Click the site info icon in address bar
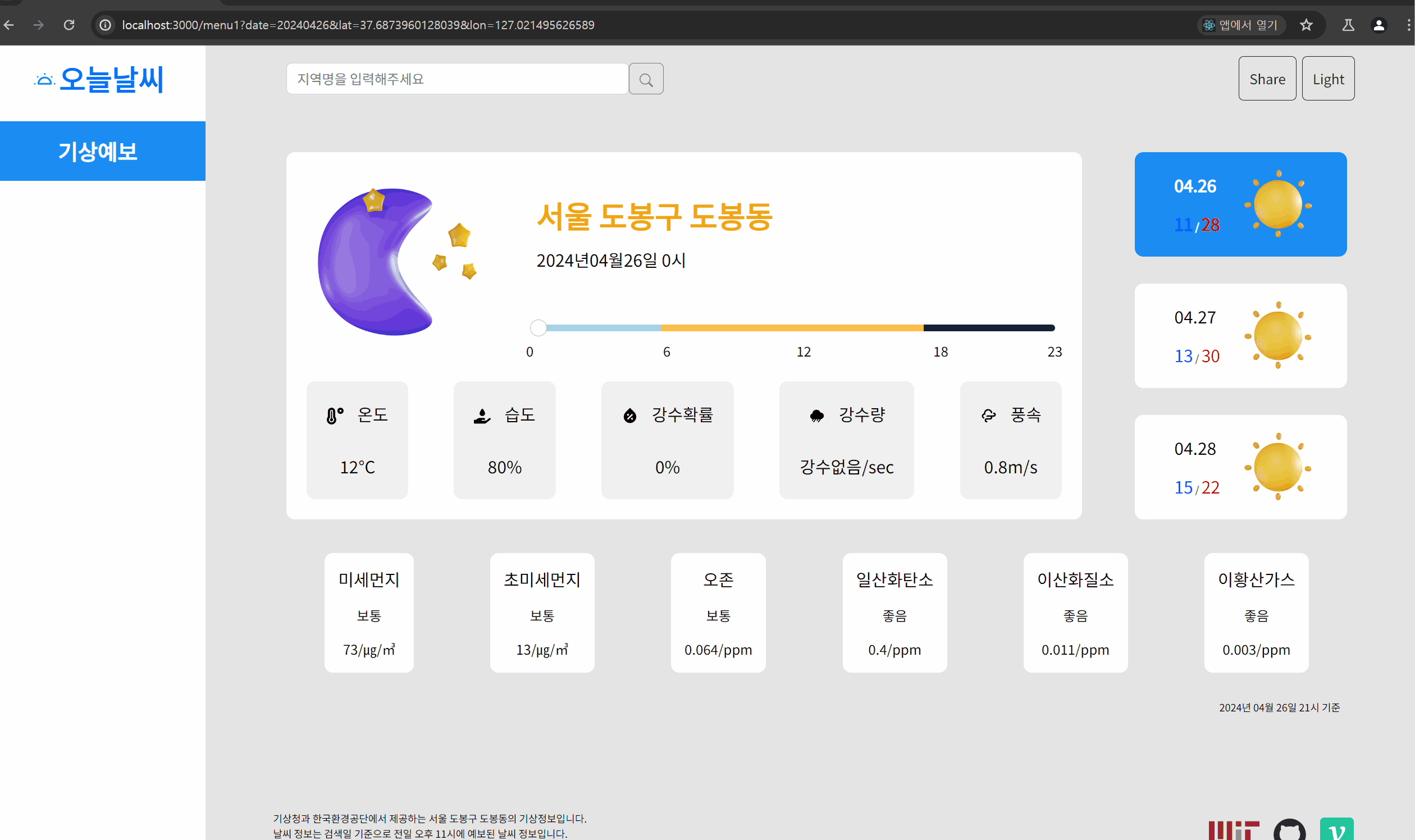This screenshot has height=840, width=1415. (105, 25)
